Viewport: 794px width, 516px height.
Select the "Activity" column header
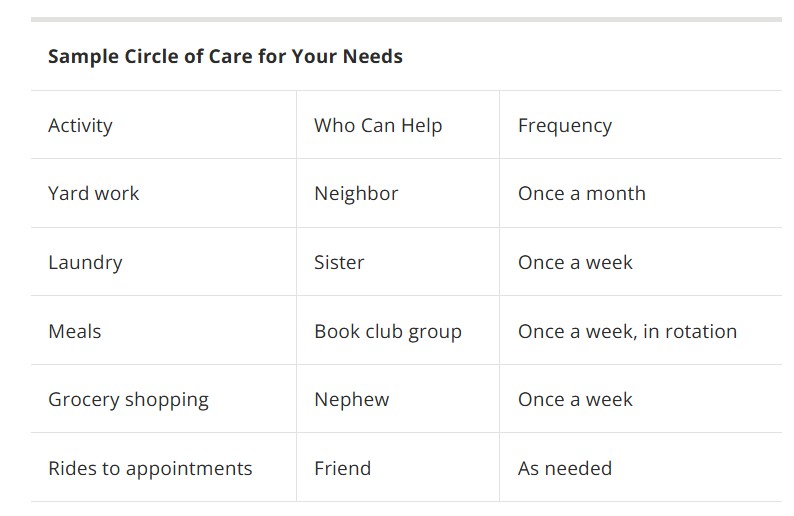pyautogui.click(x=80, y=126)
